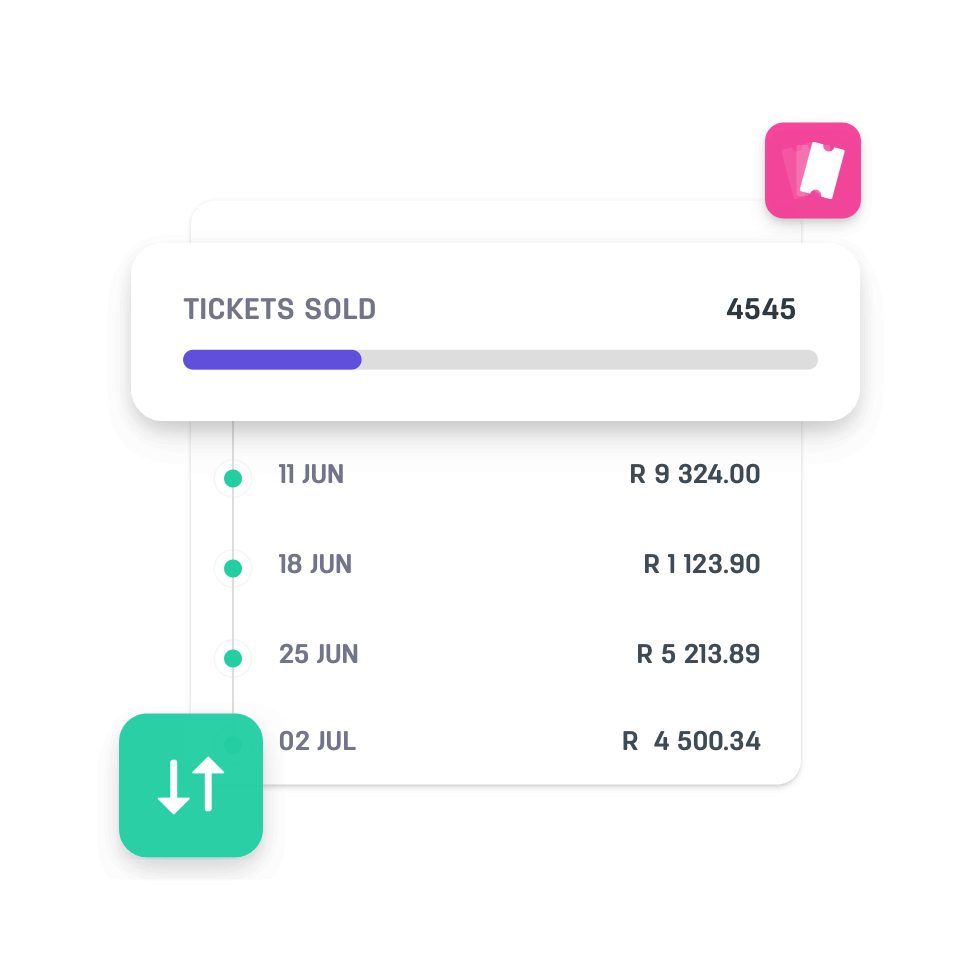The width and height of the screenshot is (980, 980).
Task: Click the green transfer arrows icon
Action: click(x=191, y=785)
